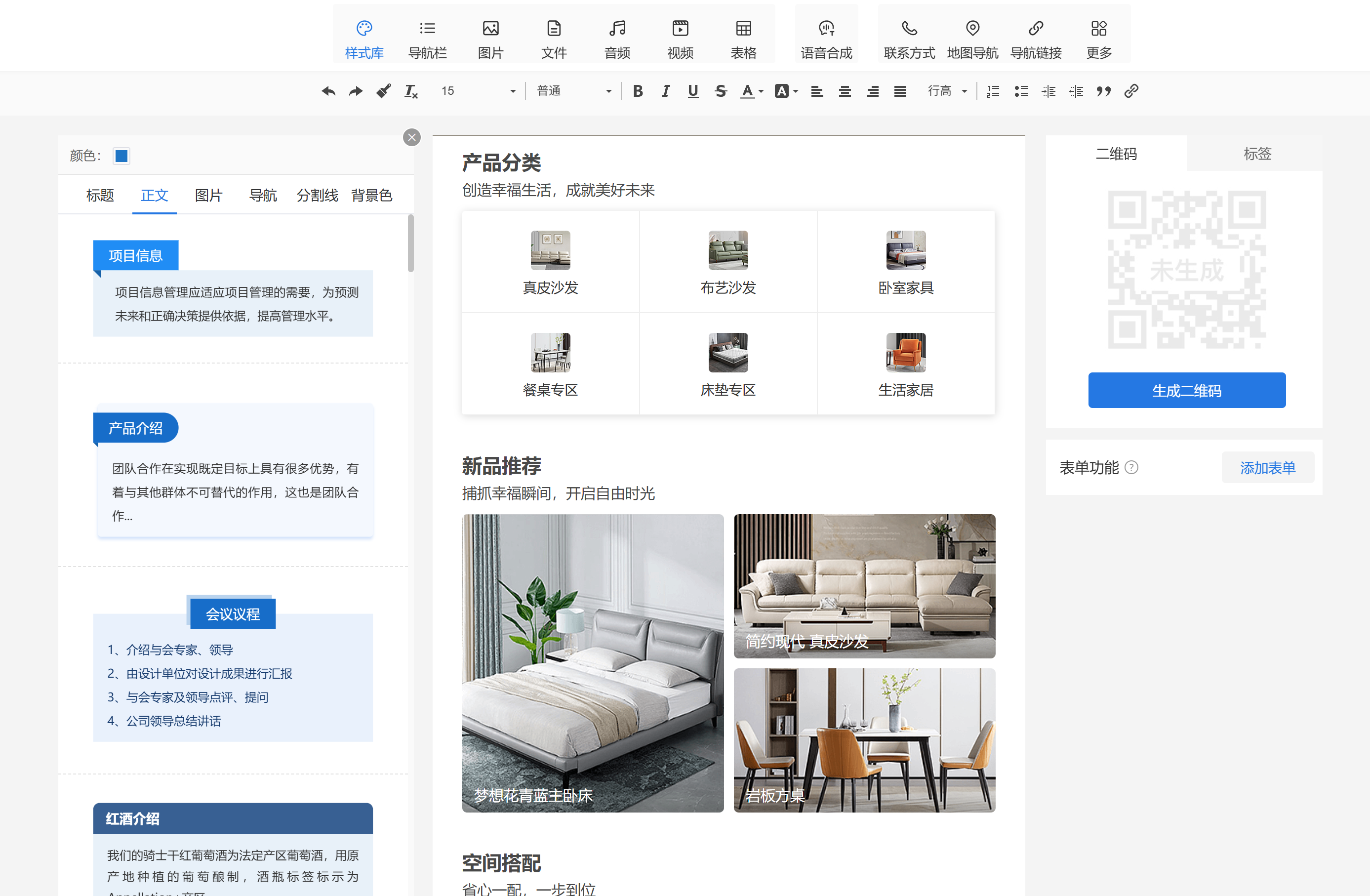Click the 添加表单 link
The image size is (1370, 896).
1268,468
